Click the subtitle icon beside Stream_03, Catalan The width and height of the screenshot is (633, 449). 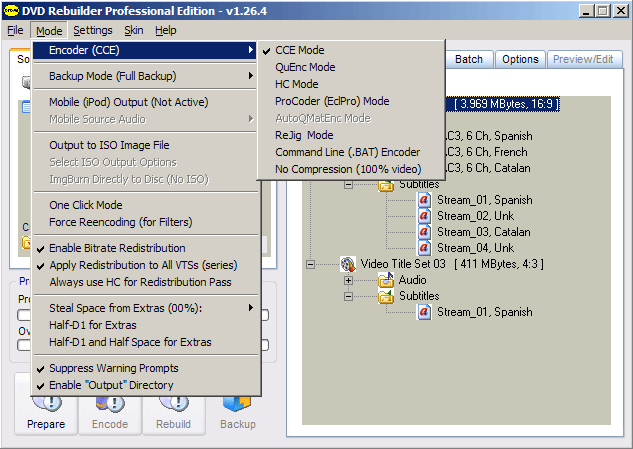click(424, 232)
